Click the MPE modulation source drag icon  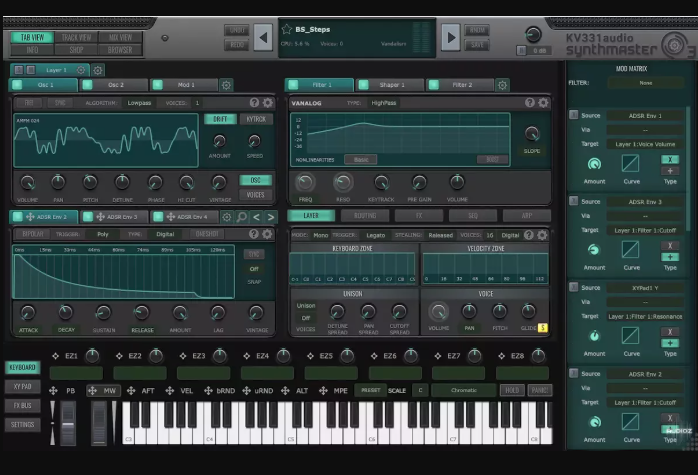(323, 391)
